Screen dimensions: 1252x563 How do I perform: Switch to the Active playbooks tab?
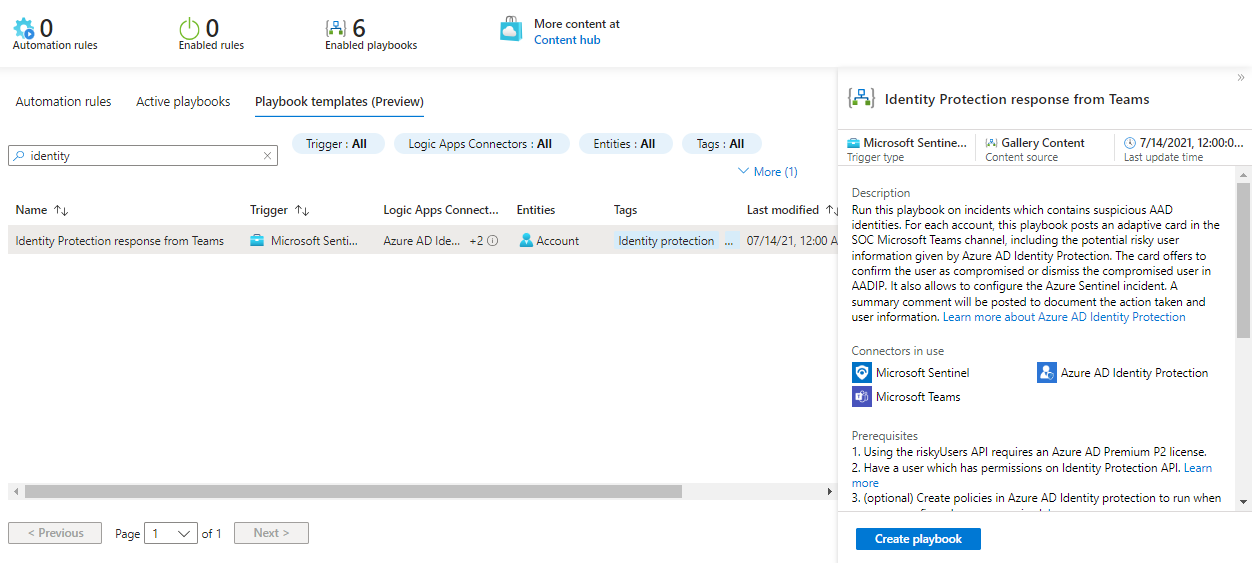(x=183, y=102)
